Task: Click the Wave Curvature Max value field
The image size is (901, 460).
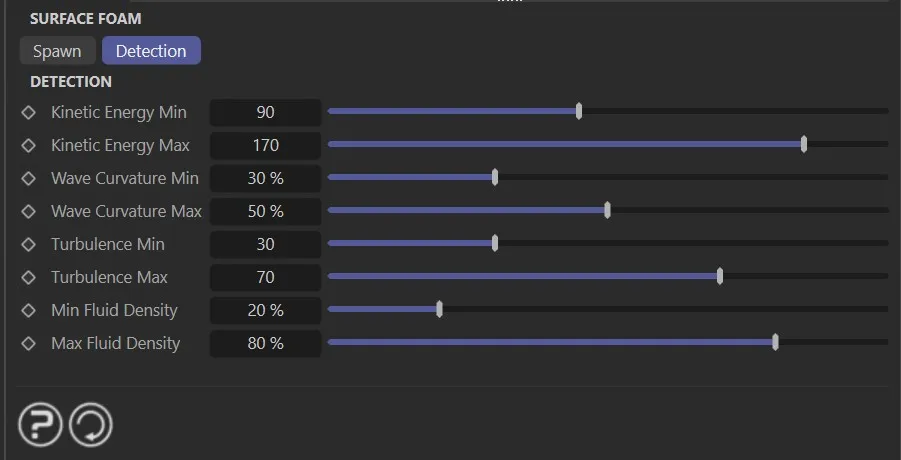Action: pos(265,211)
